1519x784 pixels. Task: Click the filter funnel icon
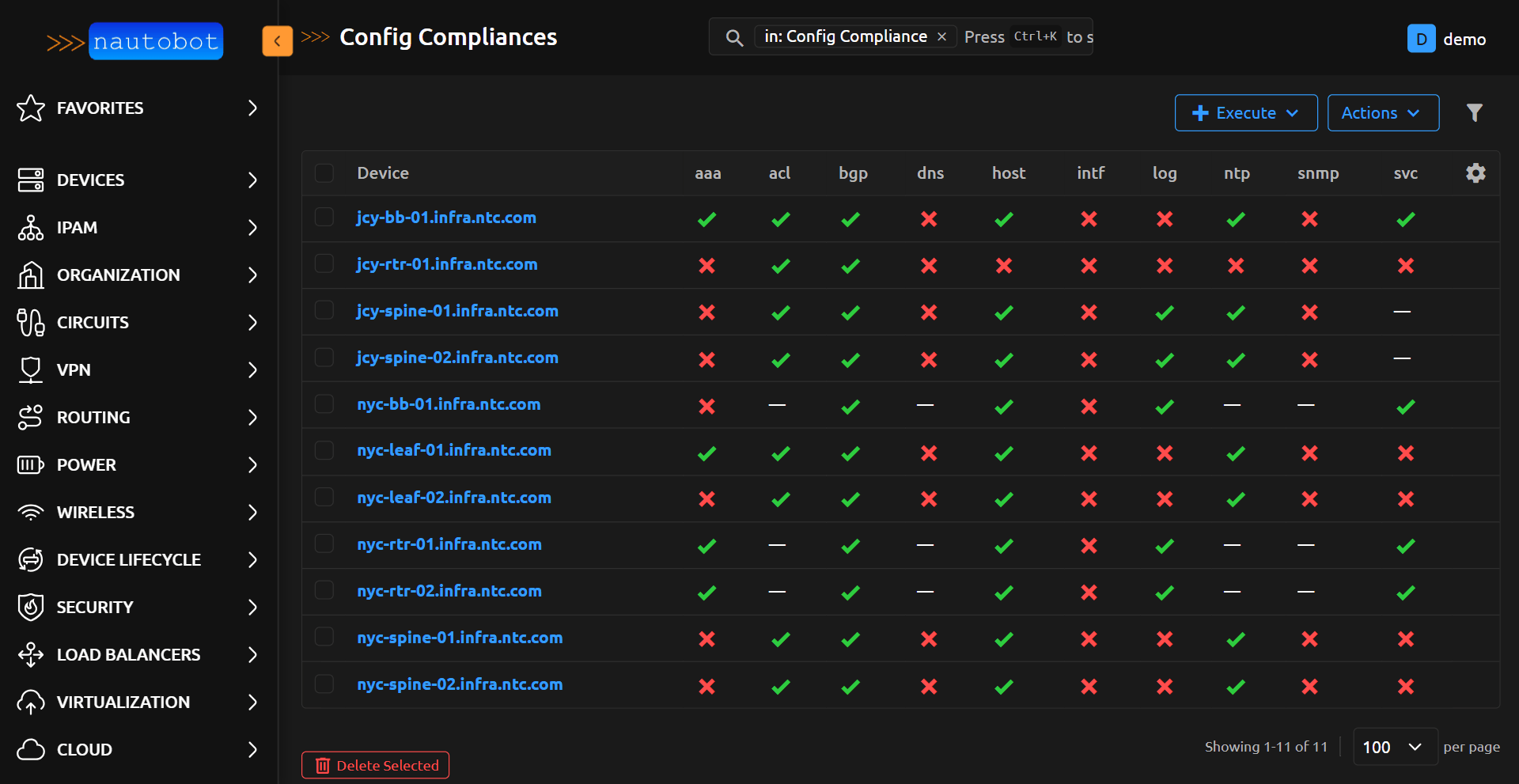click(x=1474, y=113)
